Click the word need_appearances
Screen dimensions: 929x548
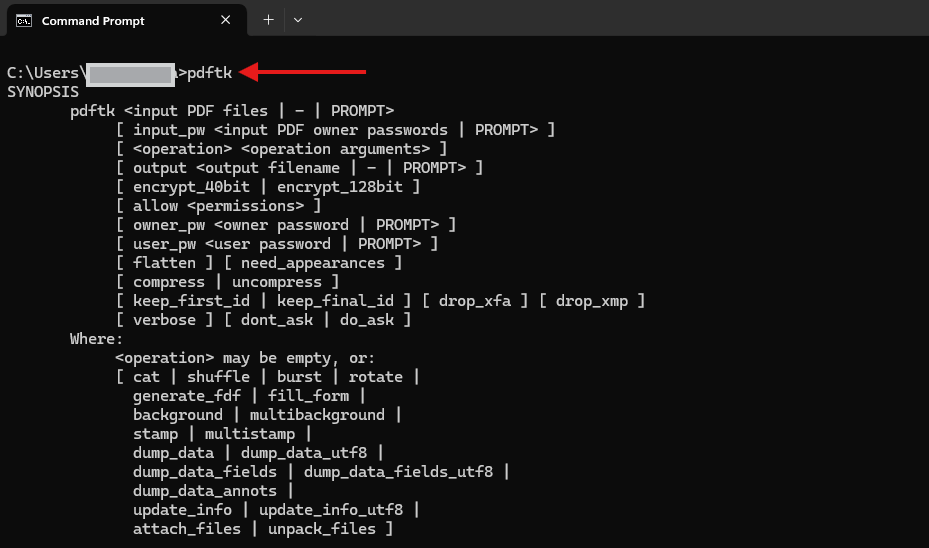313,262
